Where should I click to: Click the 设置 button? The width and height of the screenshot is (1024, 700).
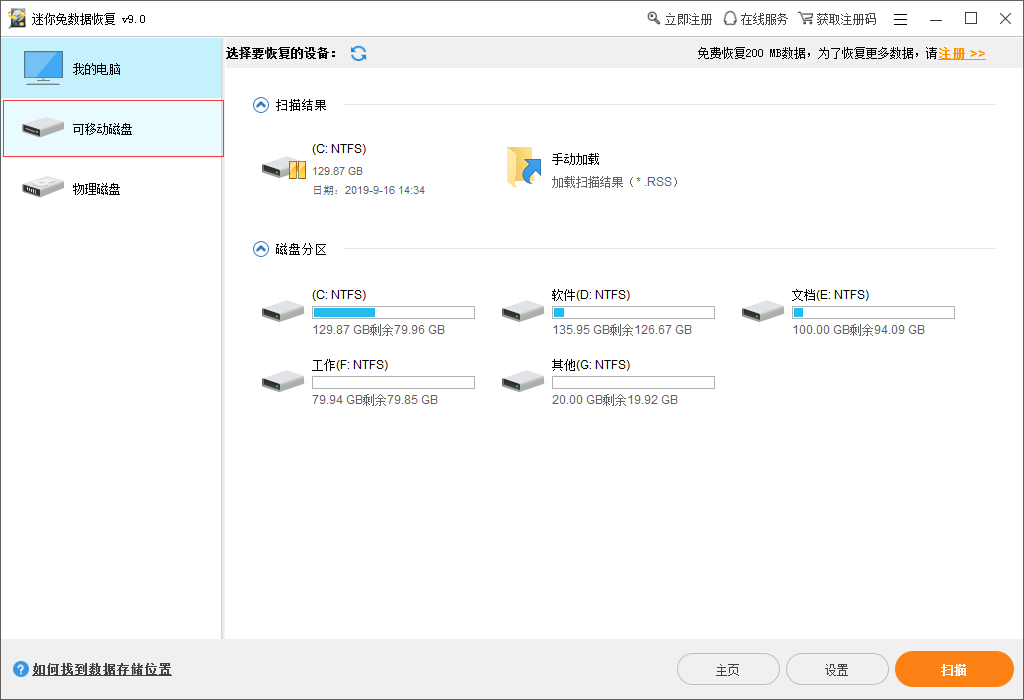tap(837, 669)
